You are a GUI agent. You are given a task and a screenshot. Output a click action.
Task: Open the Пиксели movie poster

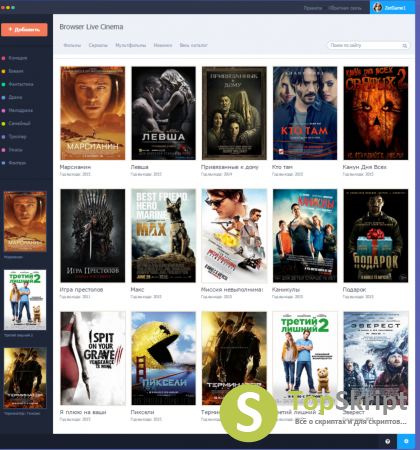[x=163, y=358]
